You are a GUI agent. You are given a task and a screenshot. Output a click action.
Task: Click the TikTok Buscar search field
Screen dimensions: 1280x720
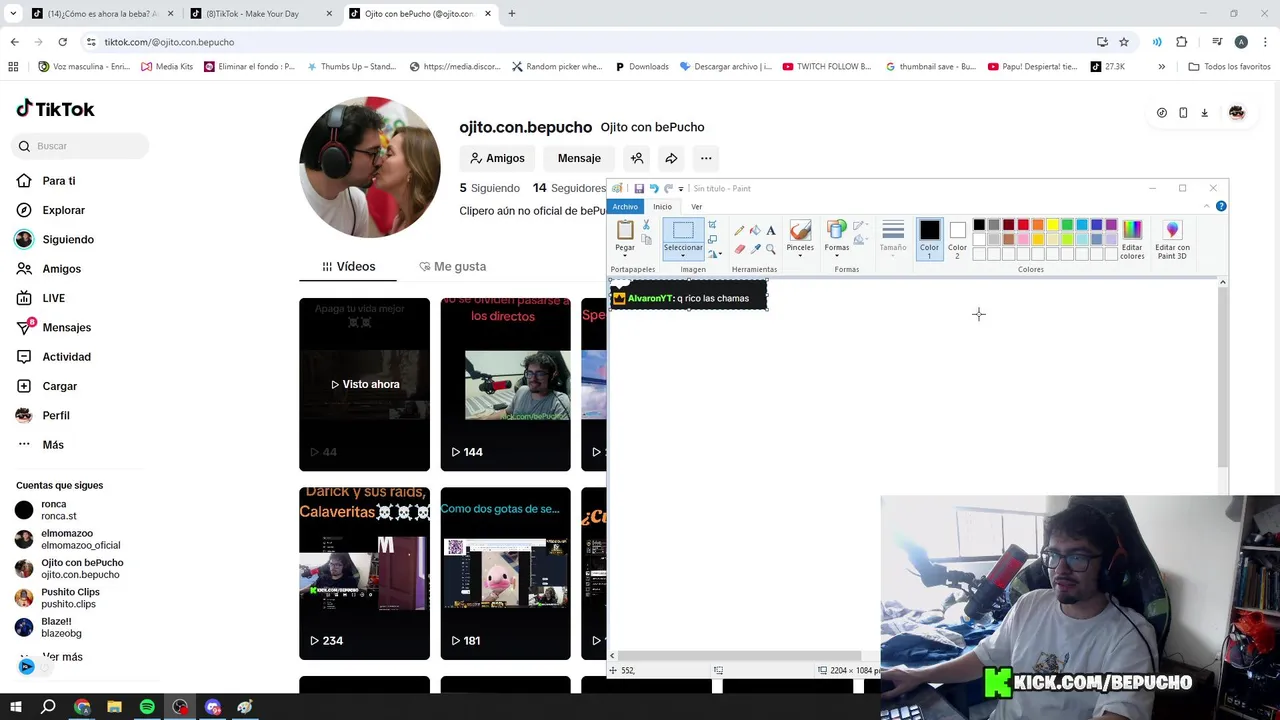point(81,146)
